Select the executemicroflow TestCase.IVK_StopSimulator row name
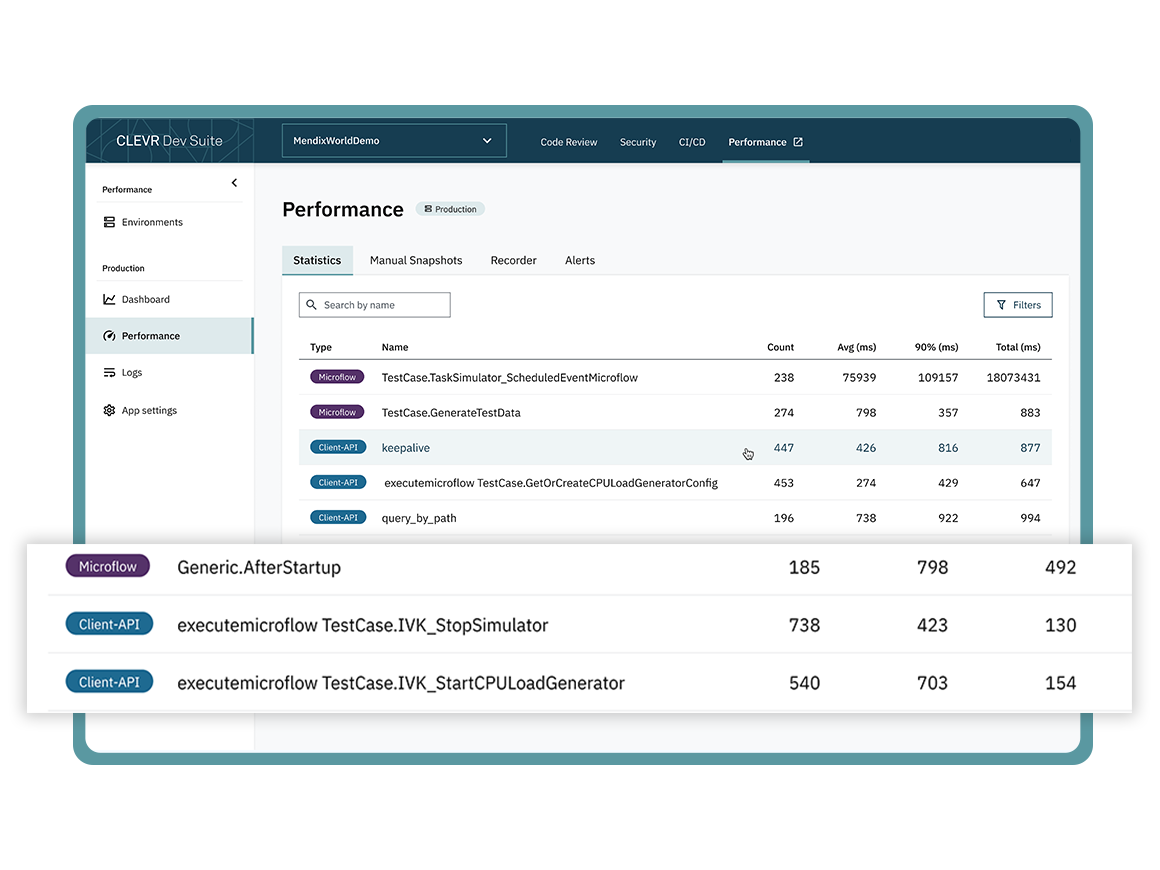 pos(362,625)
